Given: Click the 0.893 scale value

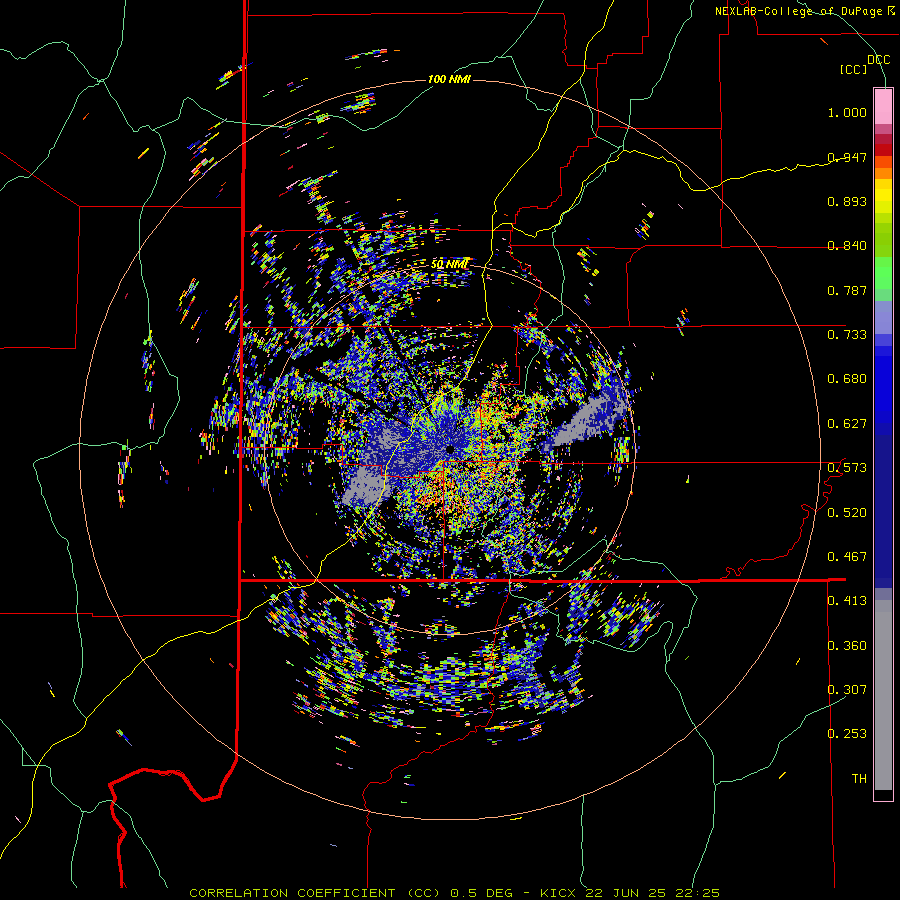Looking at the screenshot, I should (x=847, y=201).
